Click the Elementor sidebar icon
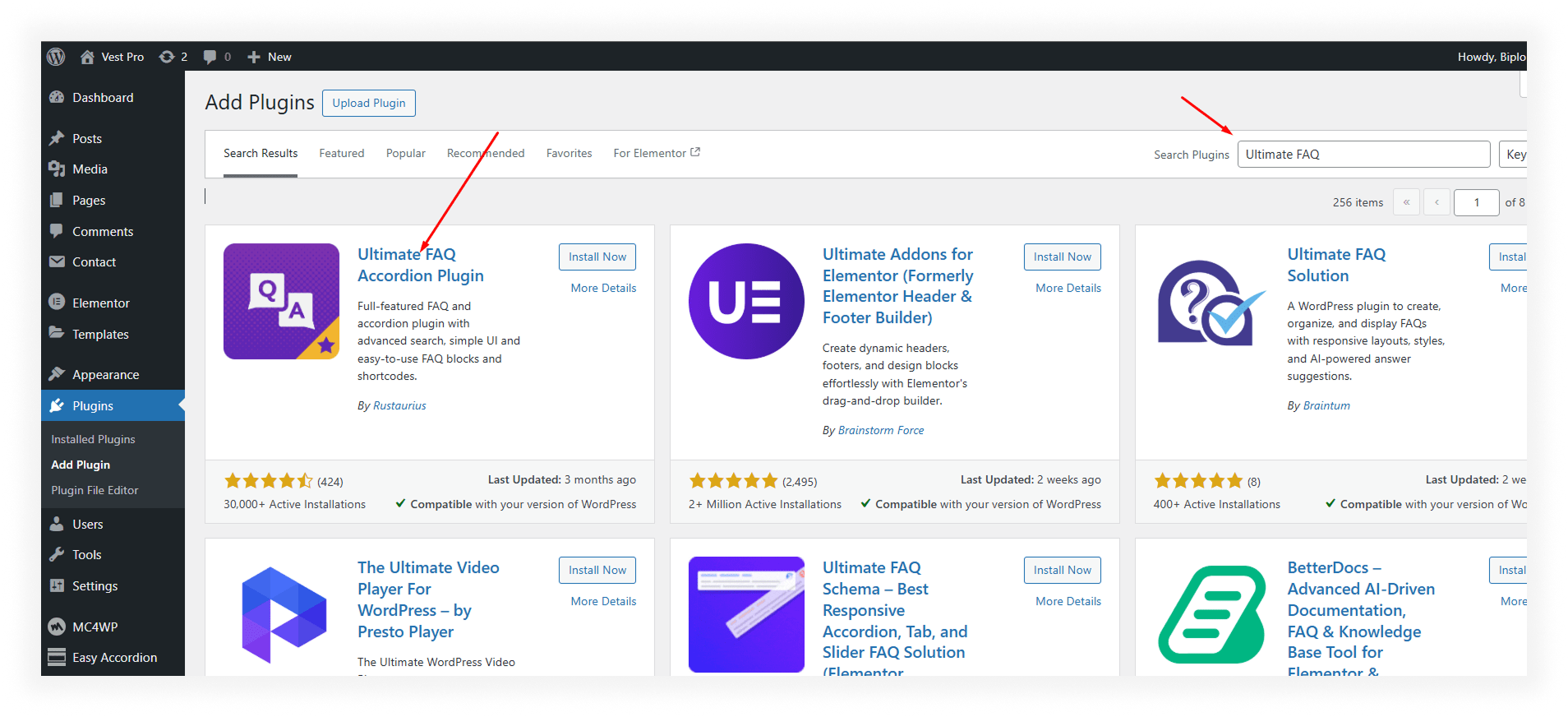Viewport: 1568px width, 717px height. coord(57,302)
